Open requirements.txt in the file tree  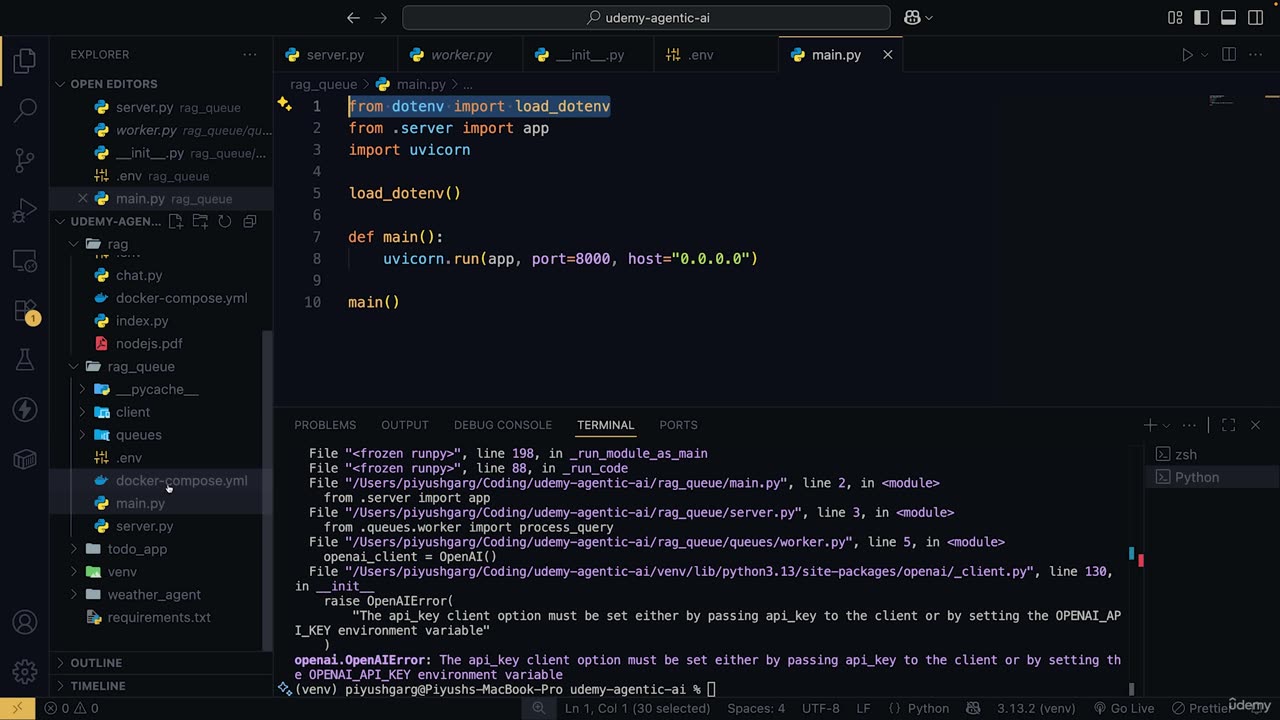tap(159, 617)
